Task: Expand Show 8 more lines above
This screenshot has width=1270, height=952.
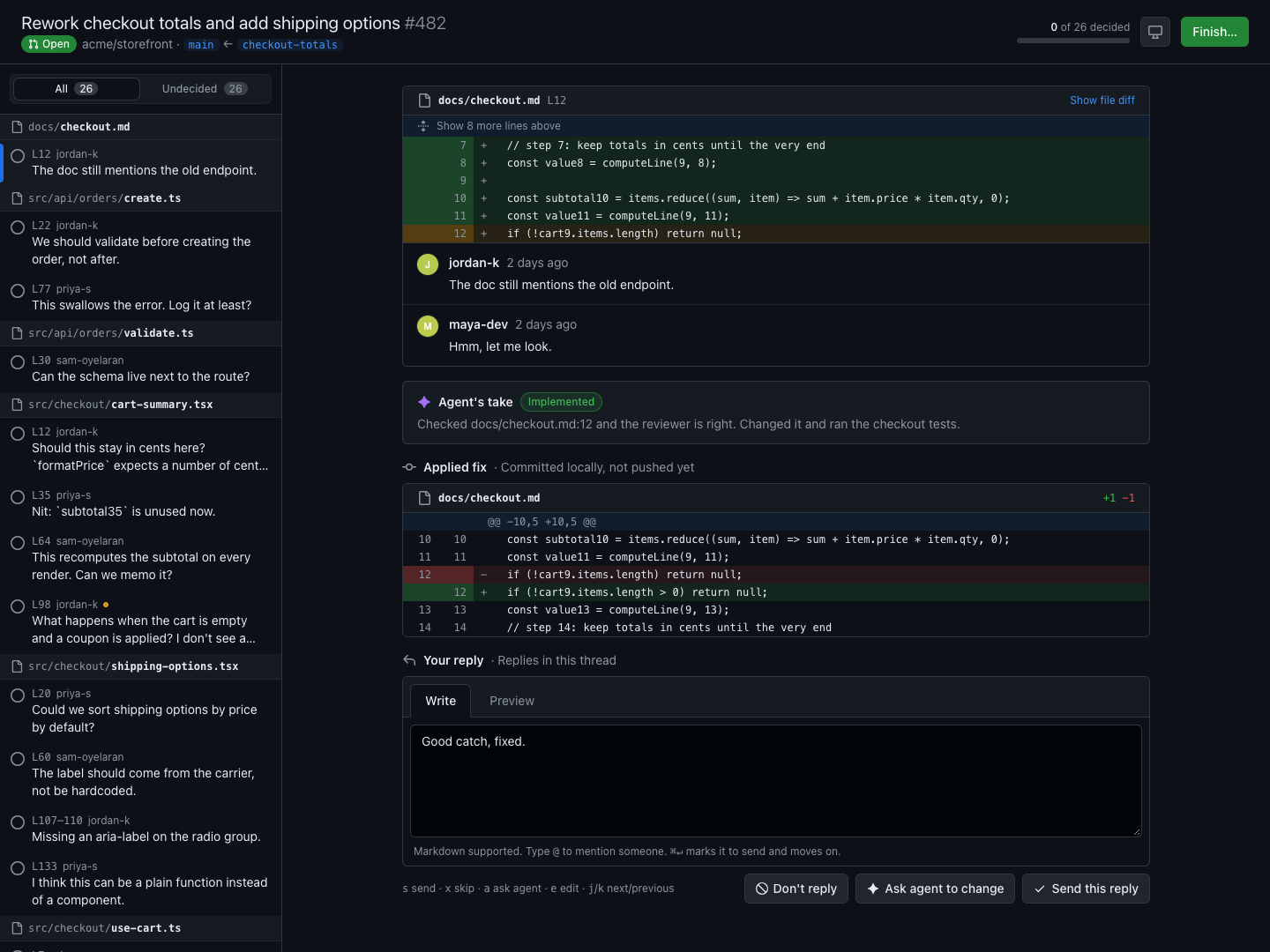Action: click(x=776, y=126)
